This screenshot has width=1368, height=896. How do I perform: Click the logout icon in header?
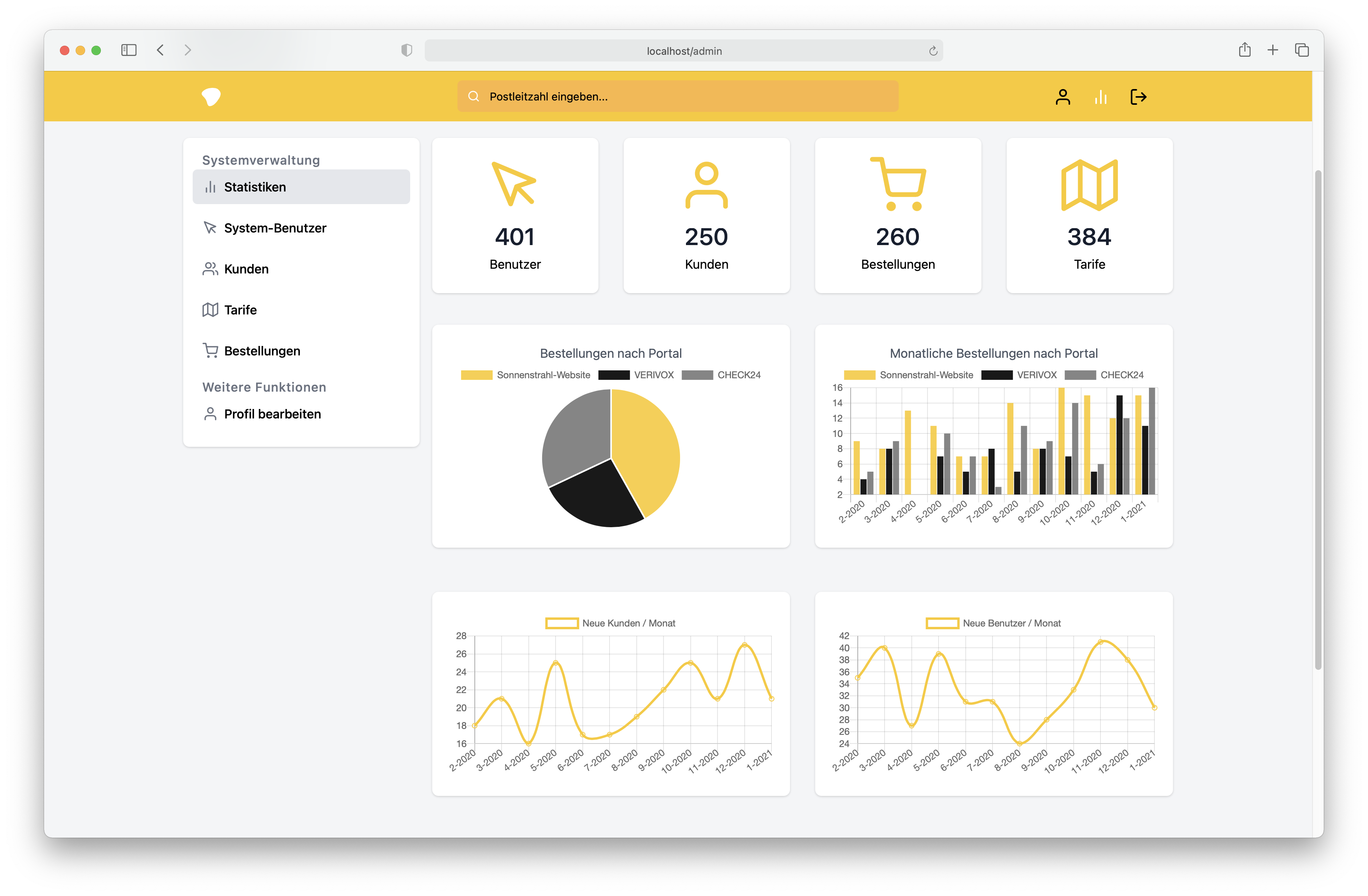1138,97
